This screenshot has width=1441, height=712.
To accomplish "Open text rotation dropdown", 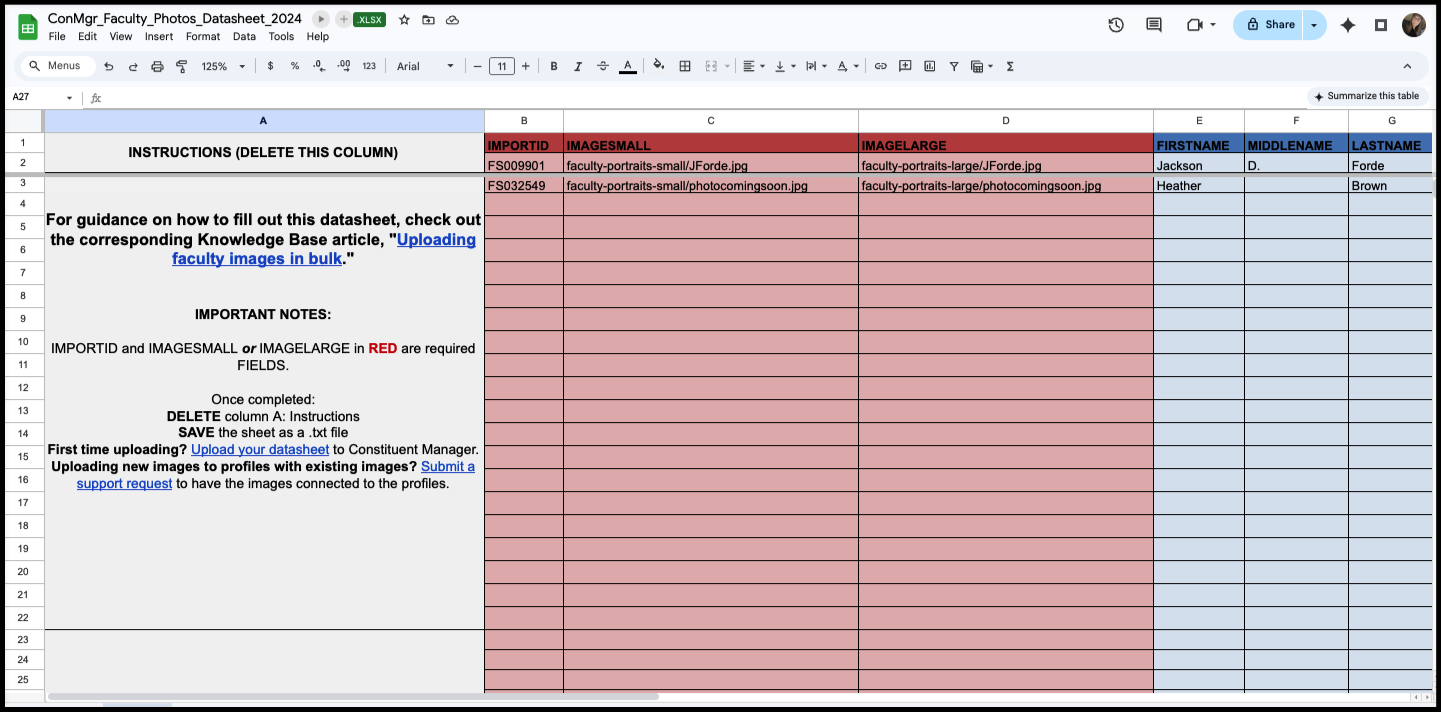I will pyautogui.click(x=847, y=66).
